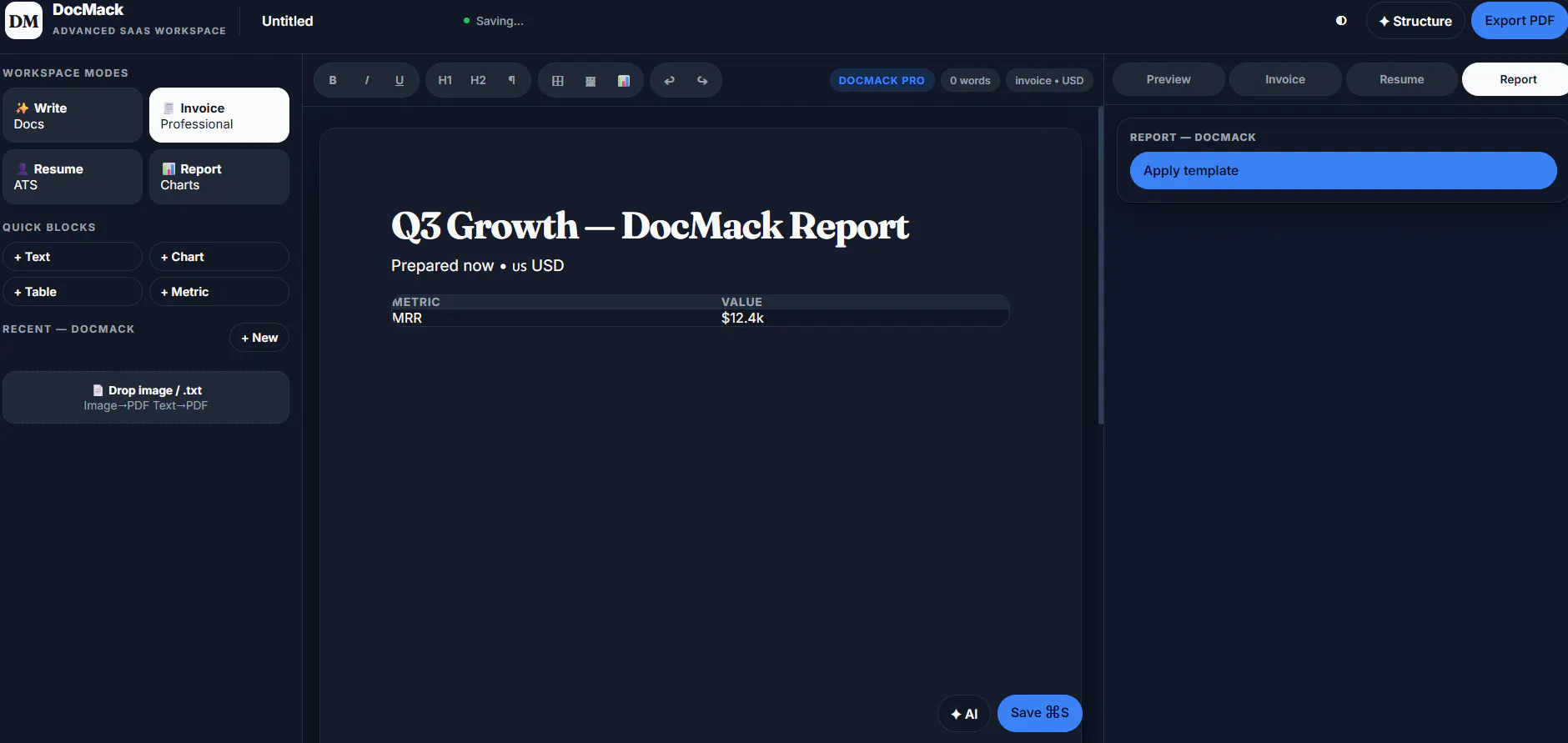Switch to the Resume tab
The height and width of the screenshot is (743, 1568).
(x=1402, y=79)
